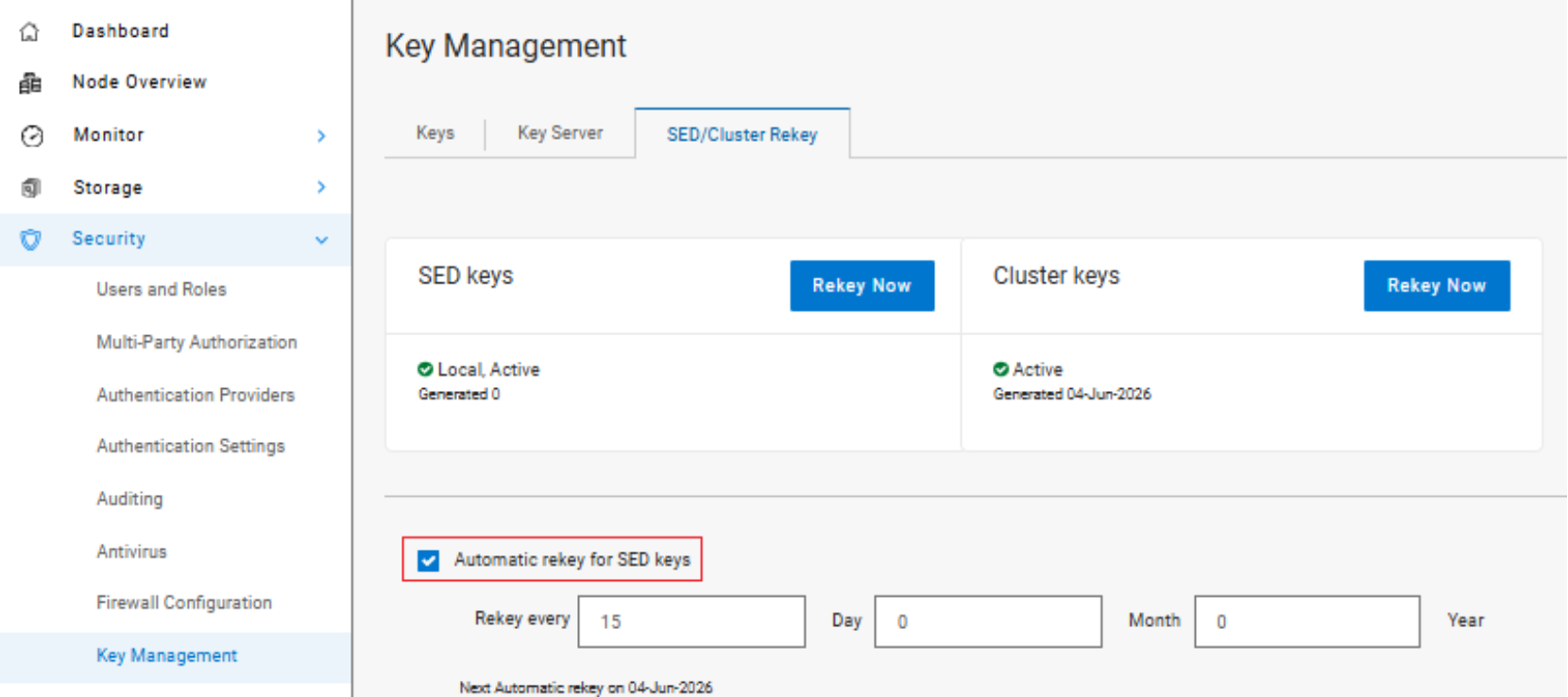Screen dimensions: 1568x697
Task: Select the SED/Cluster Rekey tab
Action: [742, 134]
